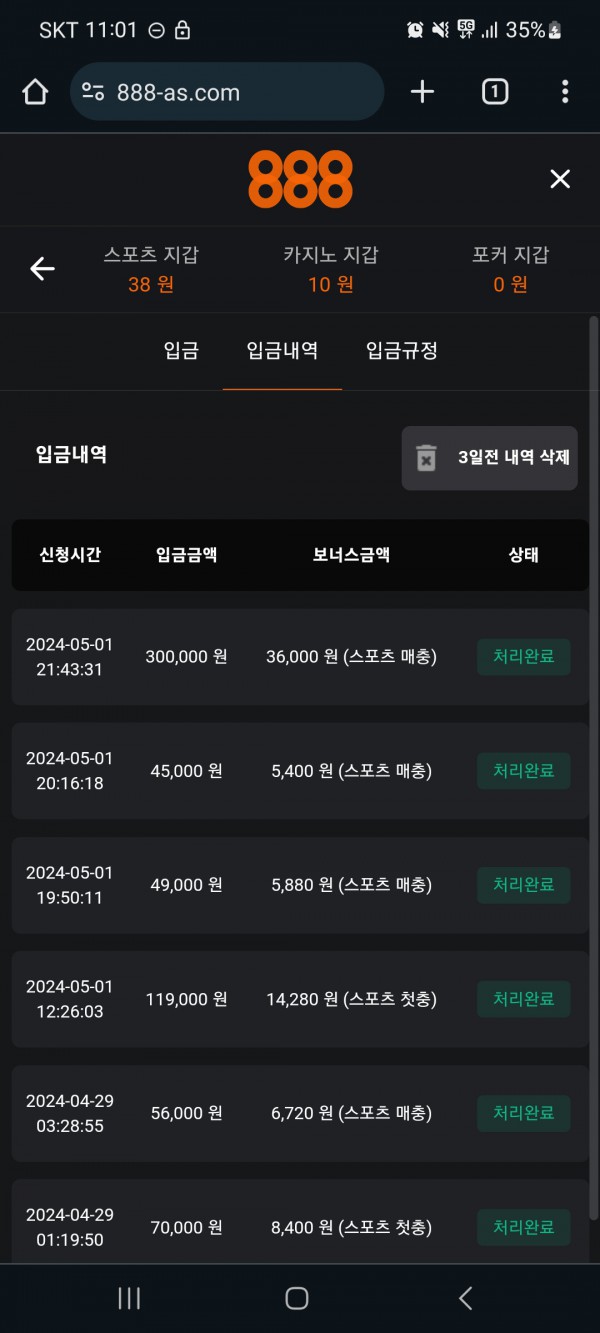Tap the browser home icon
The width and height of the screenshot is (600, 1333).
pyautogui.click(x=35, y=93)
